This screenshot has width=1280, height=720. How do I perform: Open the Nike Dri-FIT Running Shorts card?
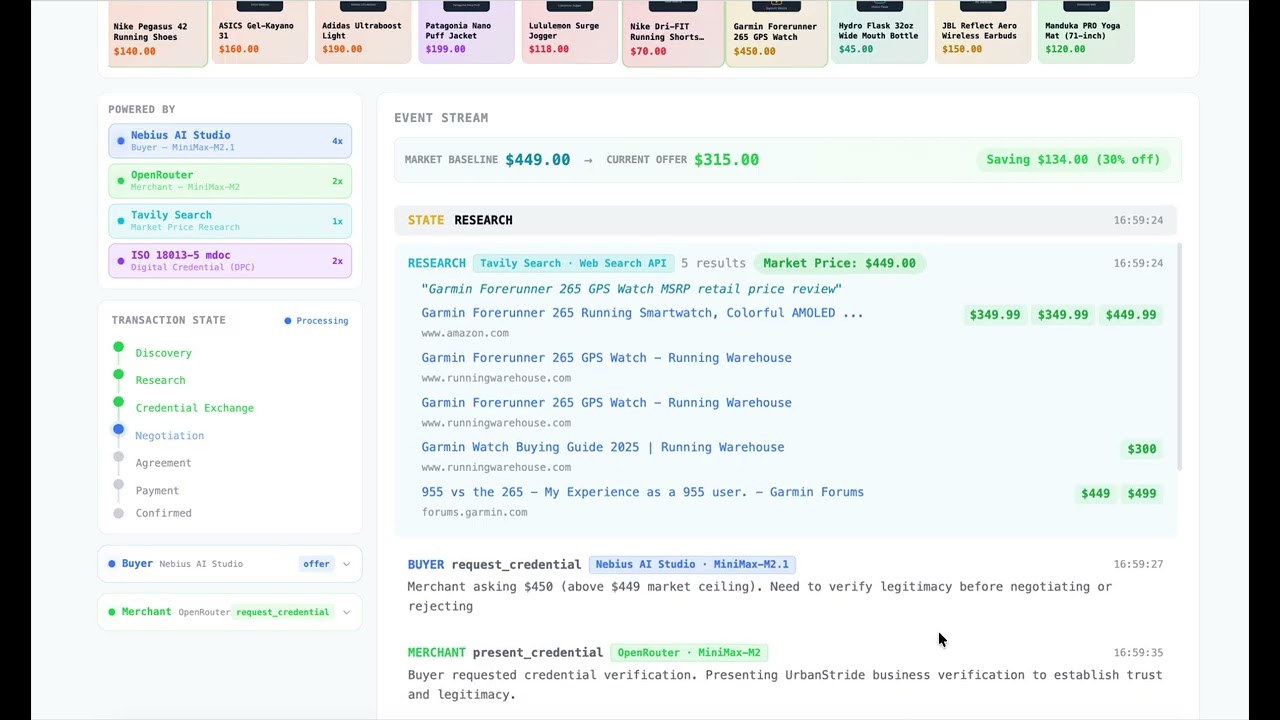(x=673, y=33)
